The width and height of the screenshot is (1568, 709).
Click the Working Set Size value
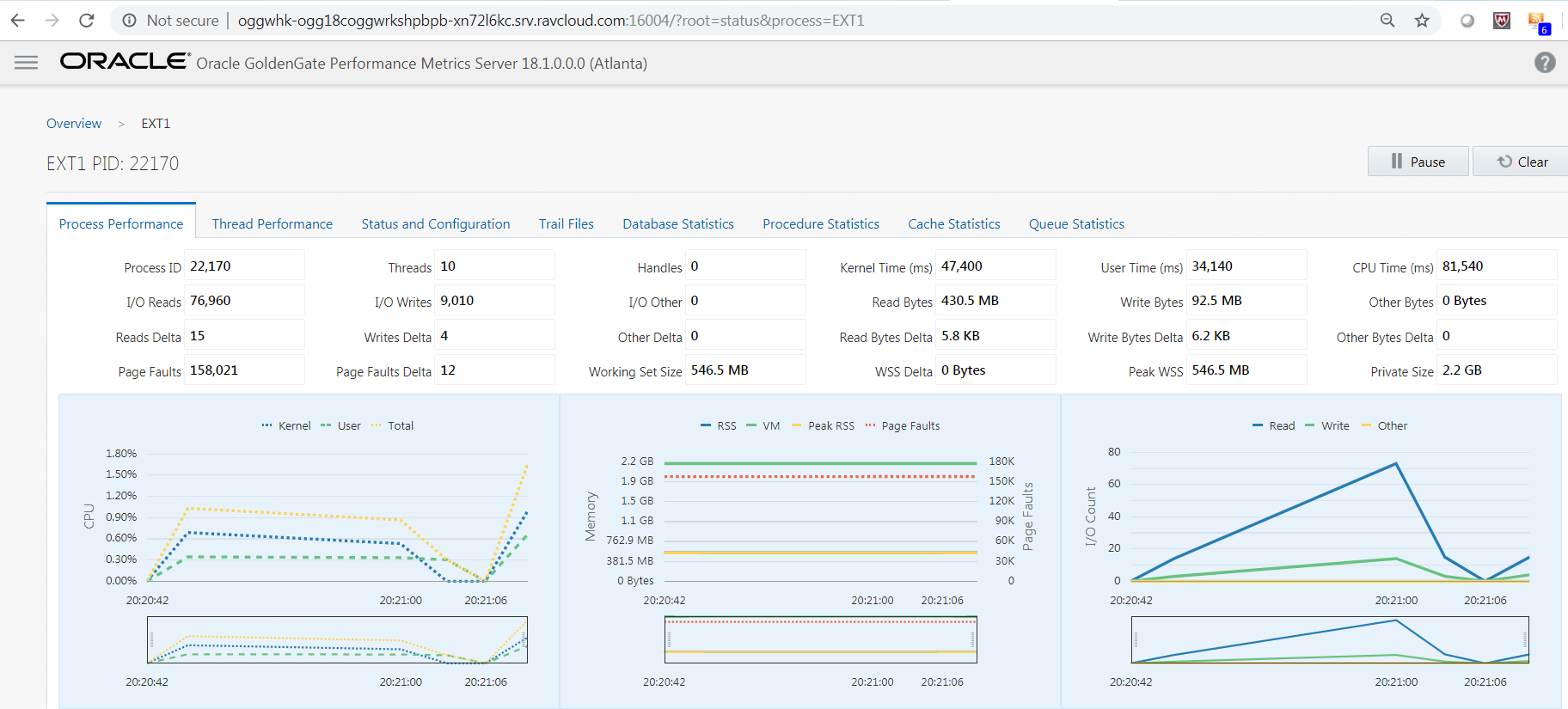tap(745, 370)
